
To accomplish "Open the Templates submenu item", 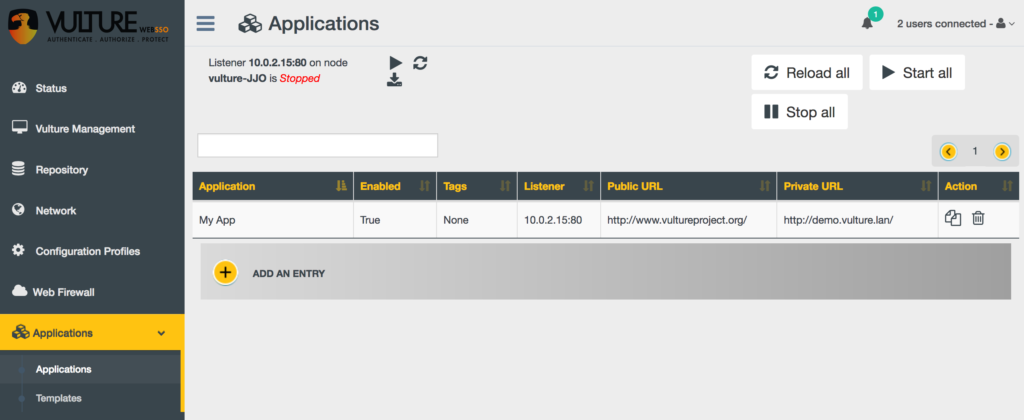I will point(59,398).
